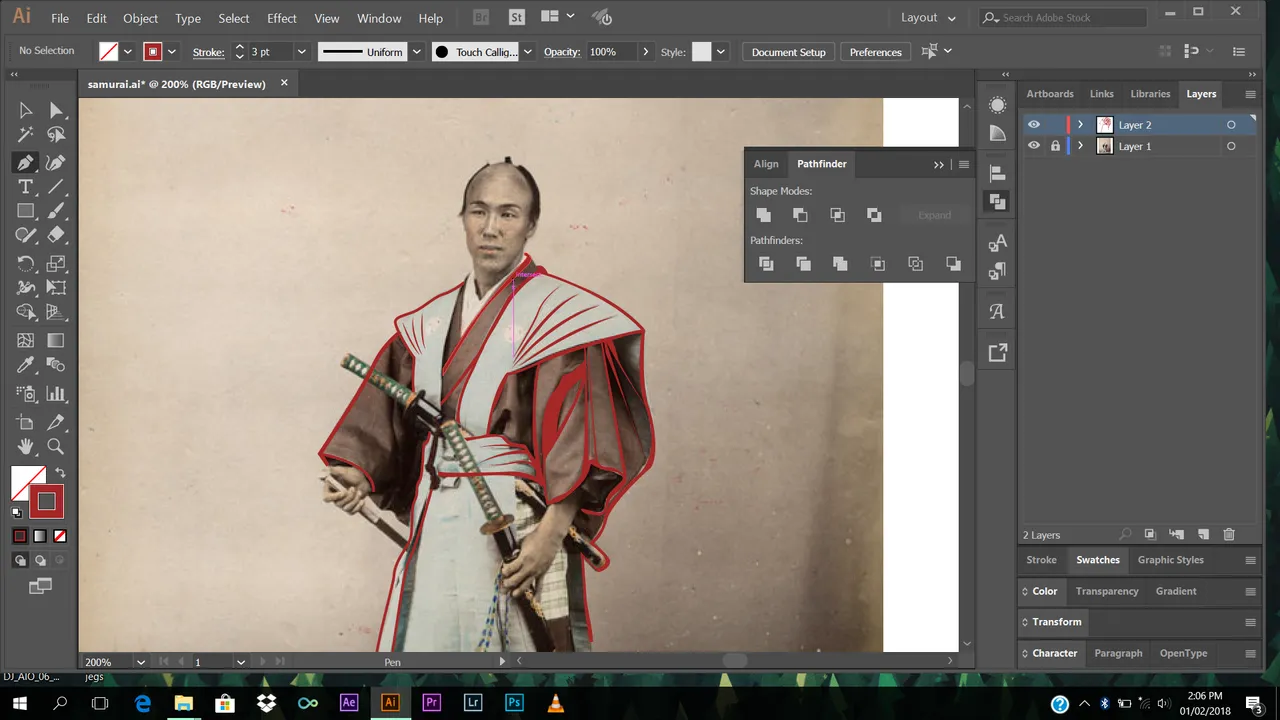This screenshot has height=720, width=1280.
Task: Open stroke weight dropdown
Action: pyautogui.click(x=301, y=52)
